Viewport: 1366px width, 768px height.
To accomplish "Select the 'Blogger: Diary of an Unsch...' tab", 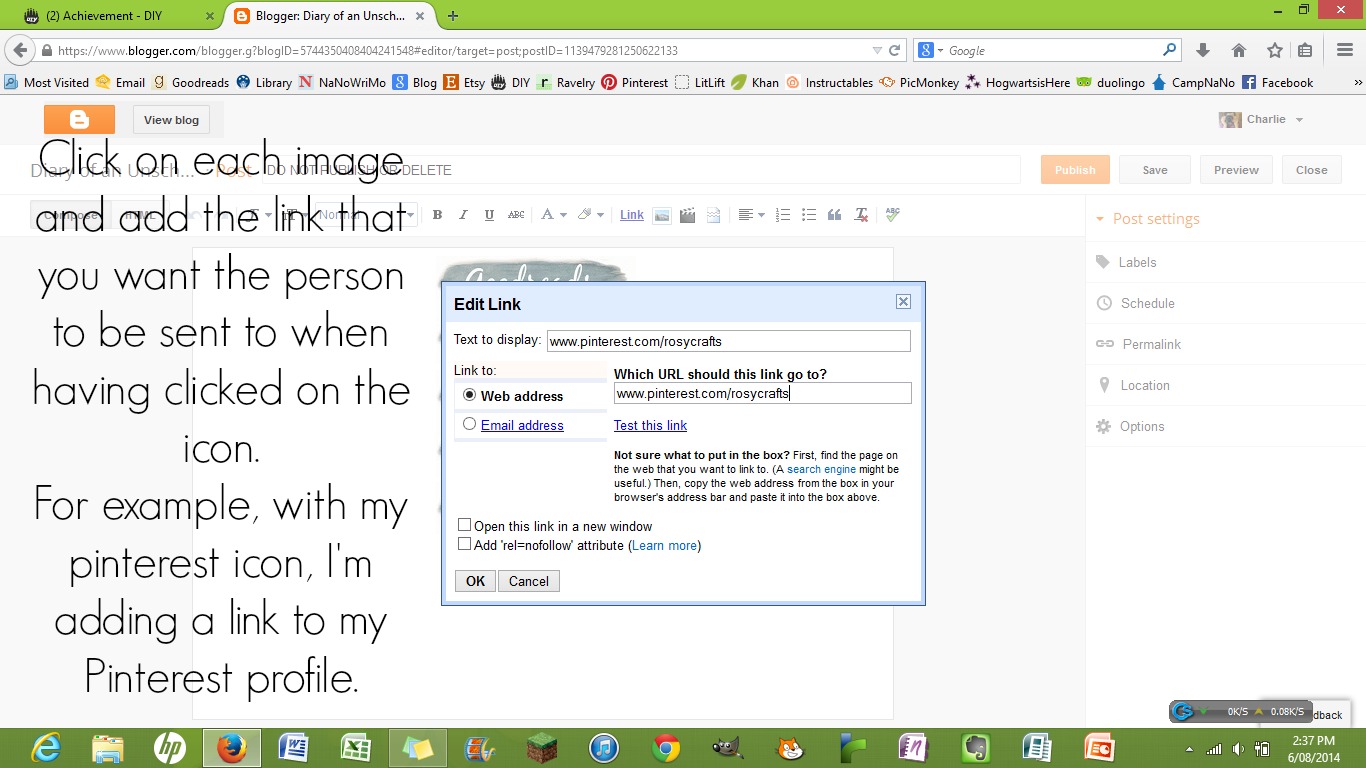I will [327, 16].
